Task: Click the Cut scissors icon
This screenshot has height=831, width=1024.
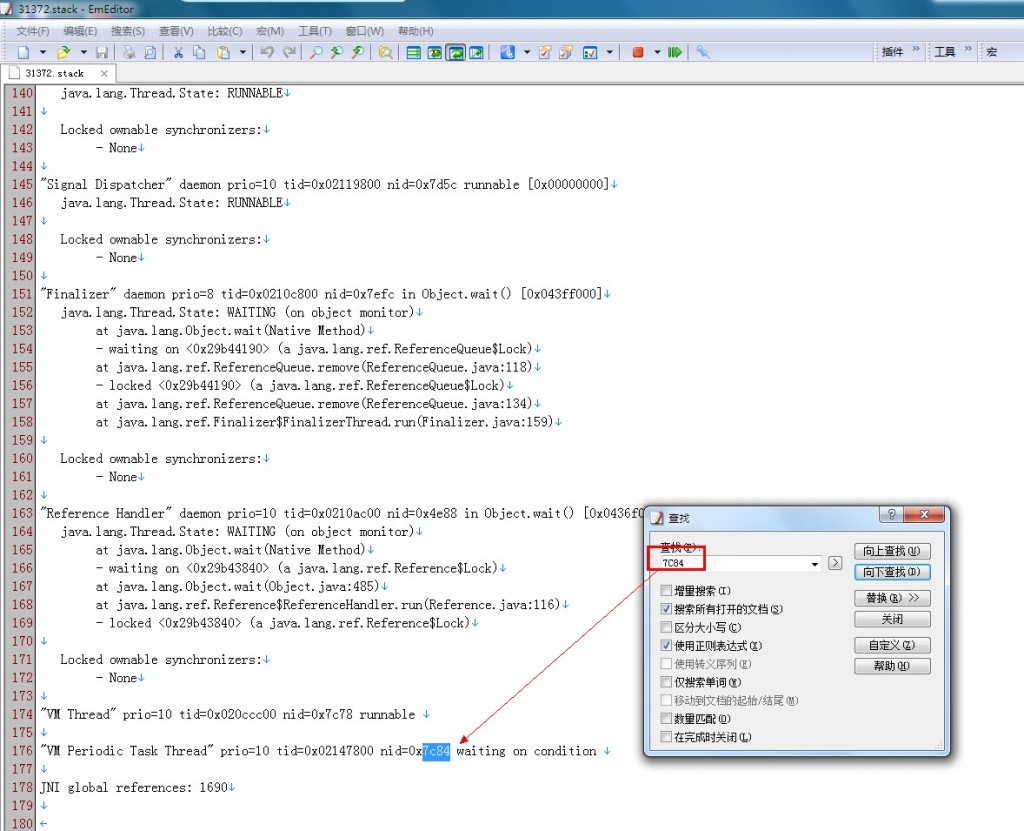Action: point(178,52)
